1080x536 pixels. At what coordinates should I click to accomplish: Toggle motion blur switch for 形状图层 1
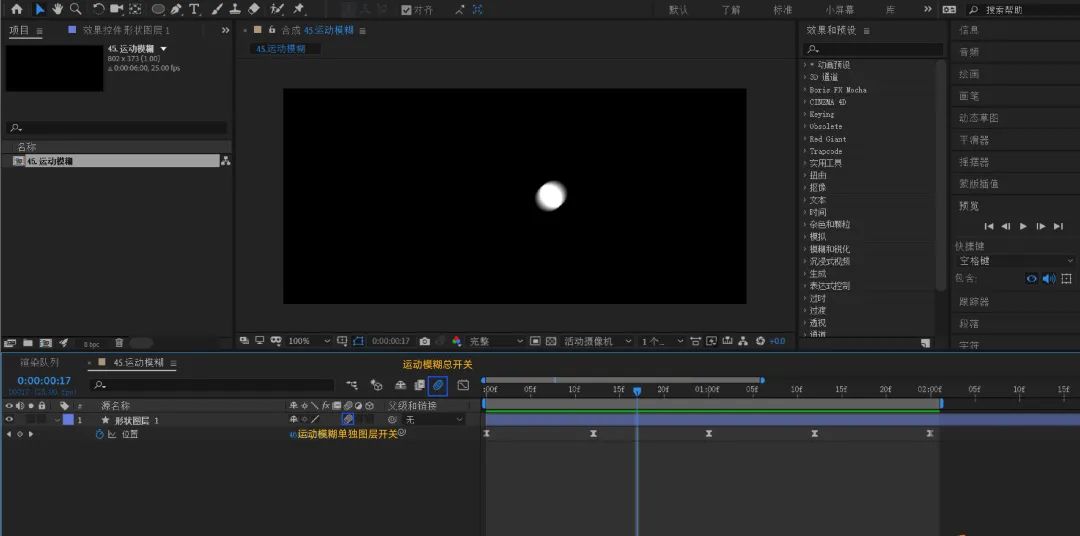tap(349, 419)
